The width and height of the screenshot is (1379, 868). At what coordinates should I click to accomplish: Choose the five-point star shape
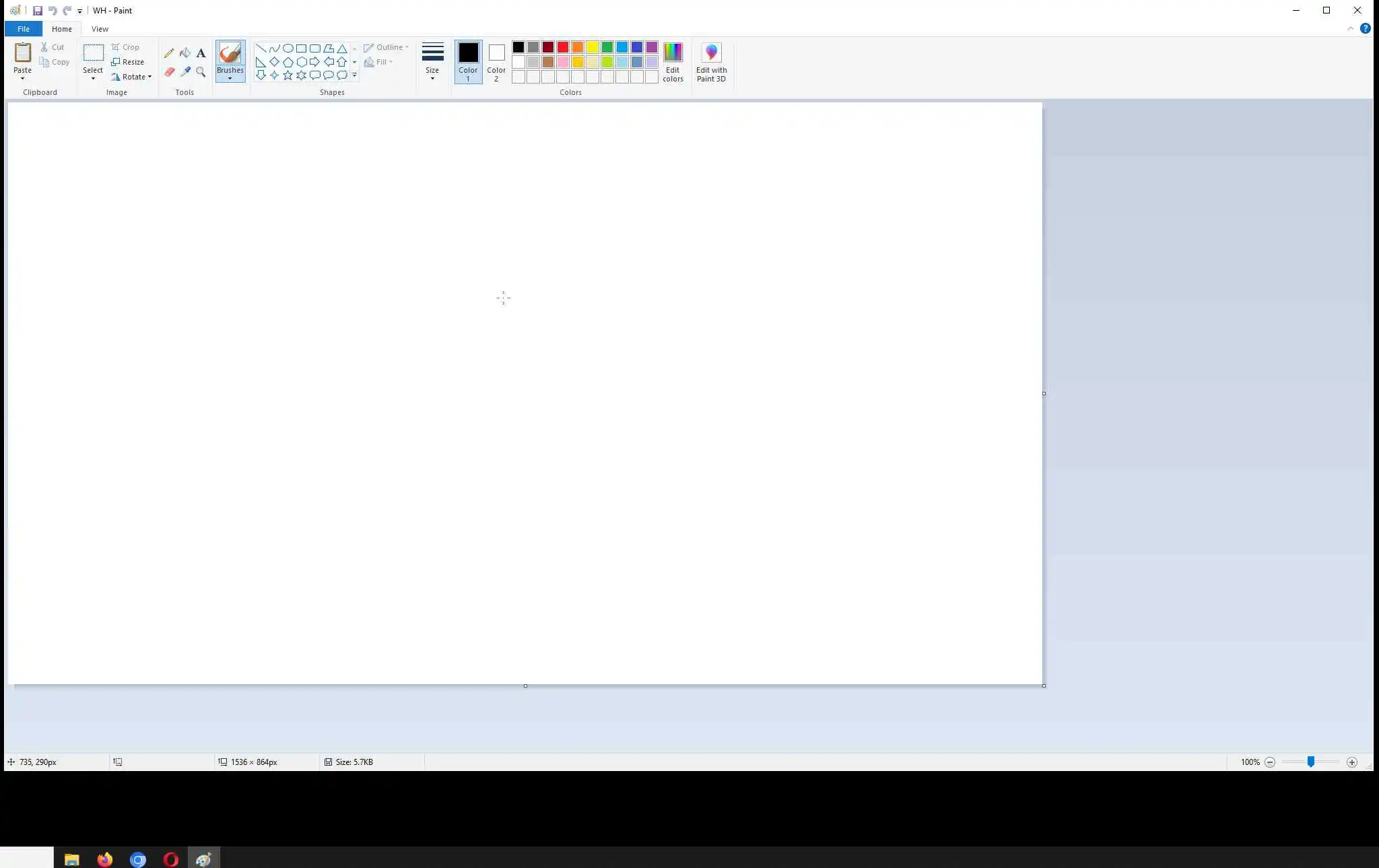coord(288,75)
